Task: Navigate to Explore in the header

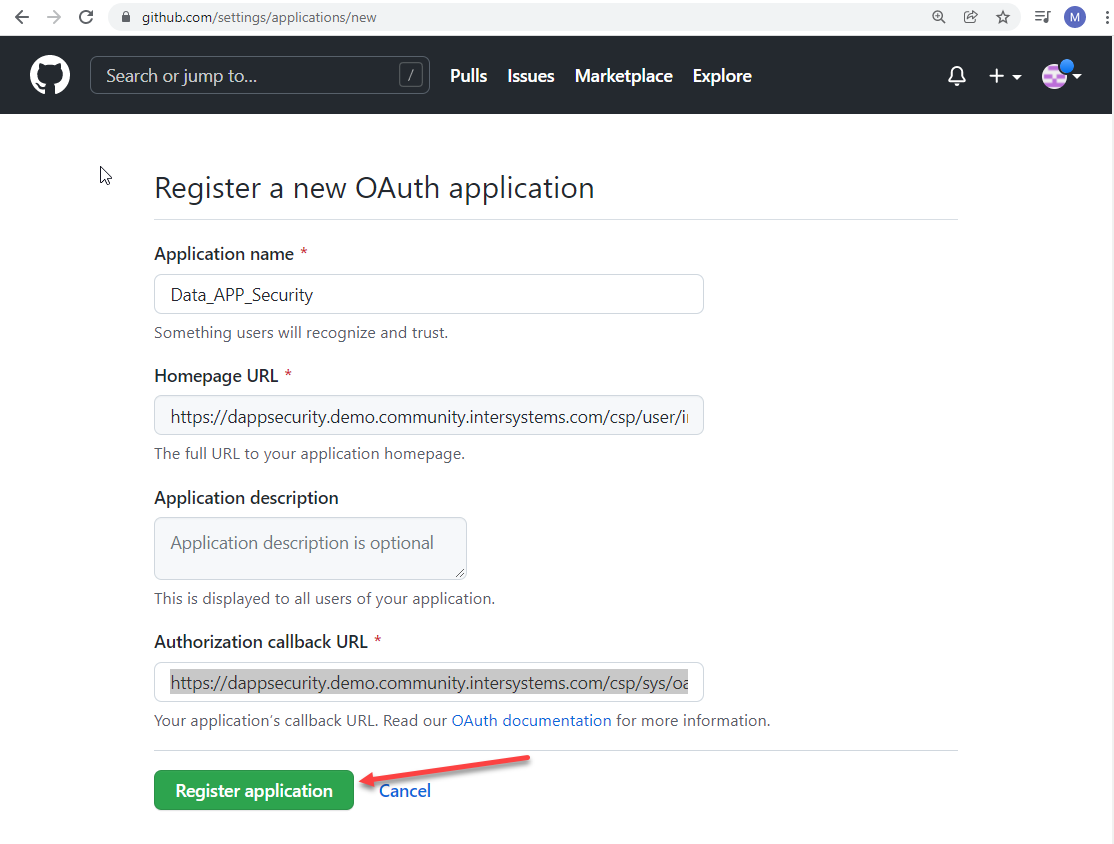Action: click(x=721, y=76)
